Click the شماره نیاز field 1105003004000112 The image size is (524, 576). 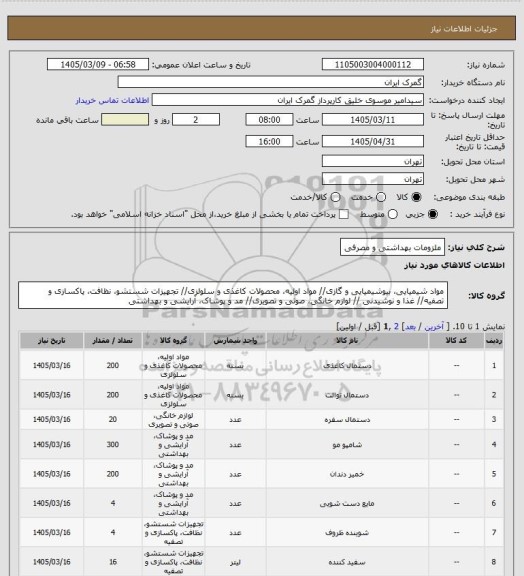point(373,64)
